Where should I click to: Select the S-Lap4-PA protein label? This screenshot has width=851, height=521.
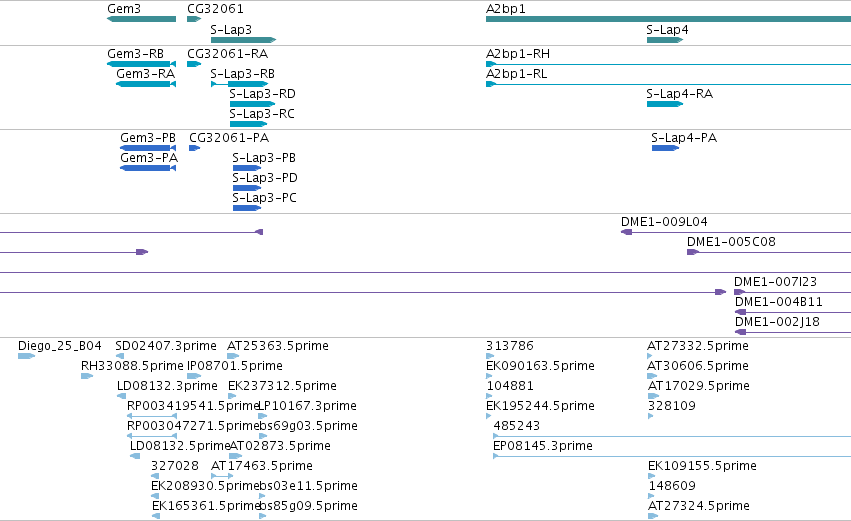click(x=684, y=138)
